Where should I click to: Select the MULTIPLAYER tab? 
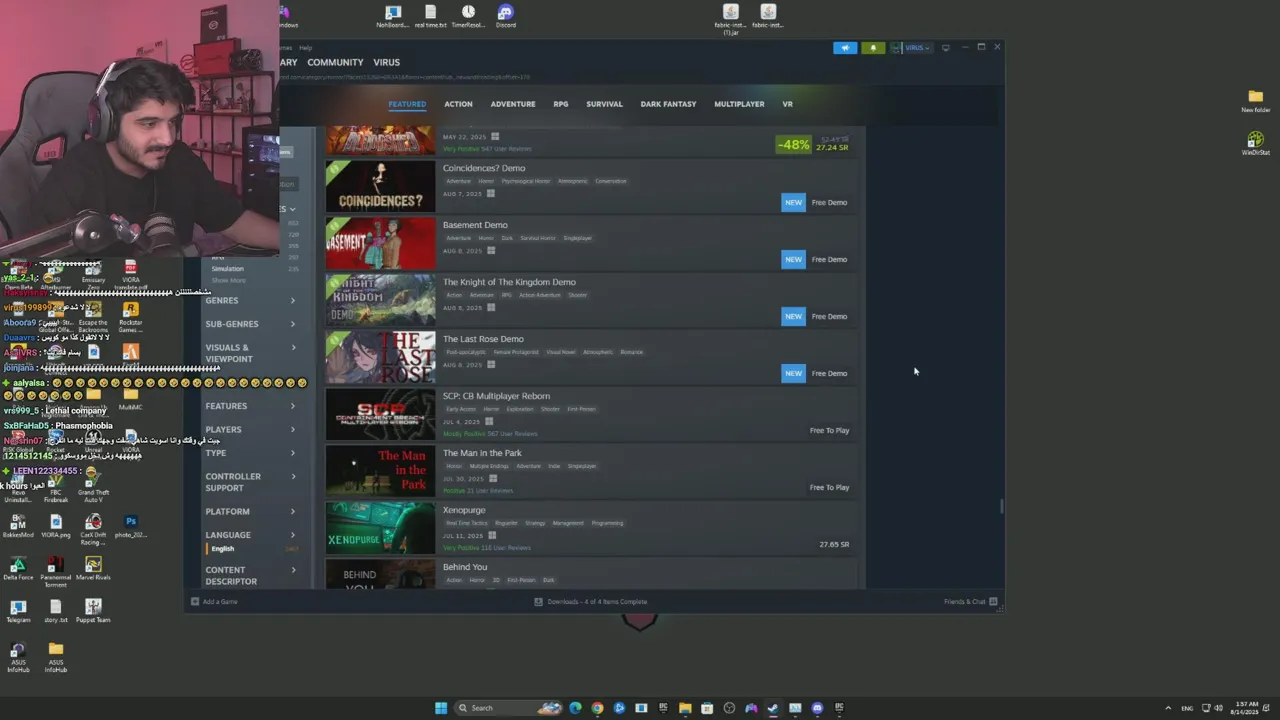pyautogui.click(x=739, y=104)
